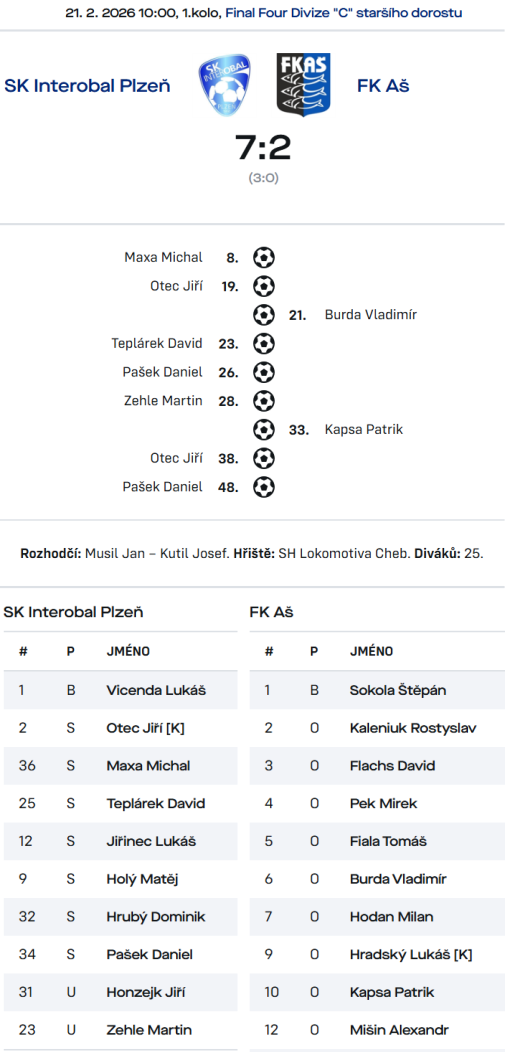Click the JMÉNO column header in the Plzeň table
The width and height of the screenshot is (505, 1052).
[x=128, y=651]
